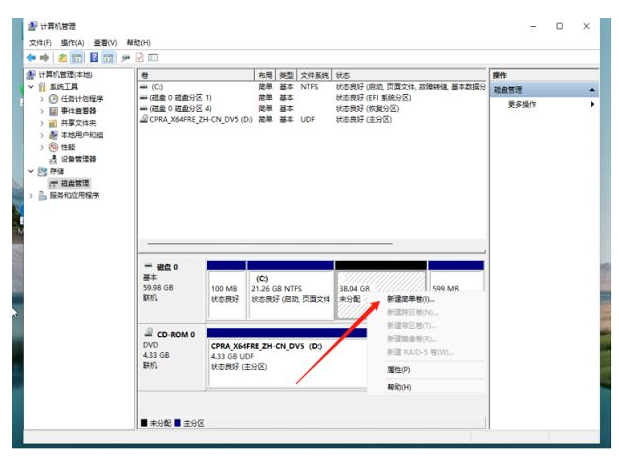Click the 设备管理器 icon

53,159
